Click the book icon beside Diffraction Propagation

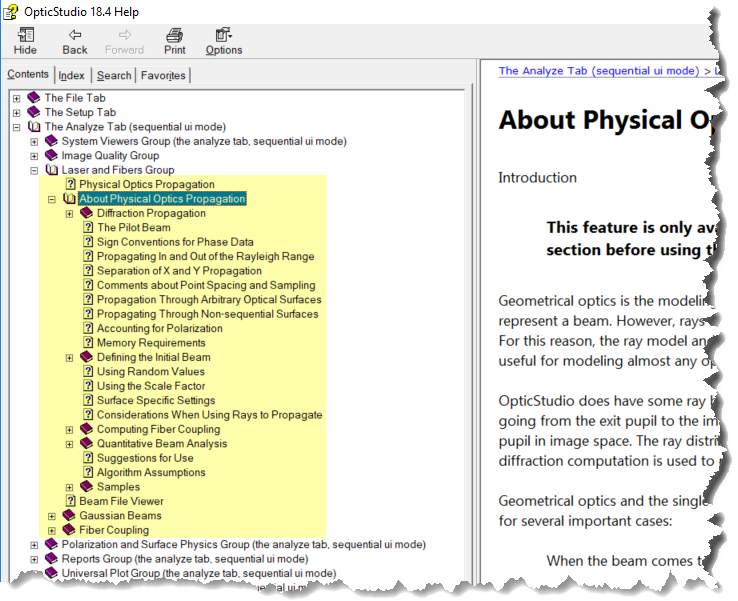click(87, 213)
